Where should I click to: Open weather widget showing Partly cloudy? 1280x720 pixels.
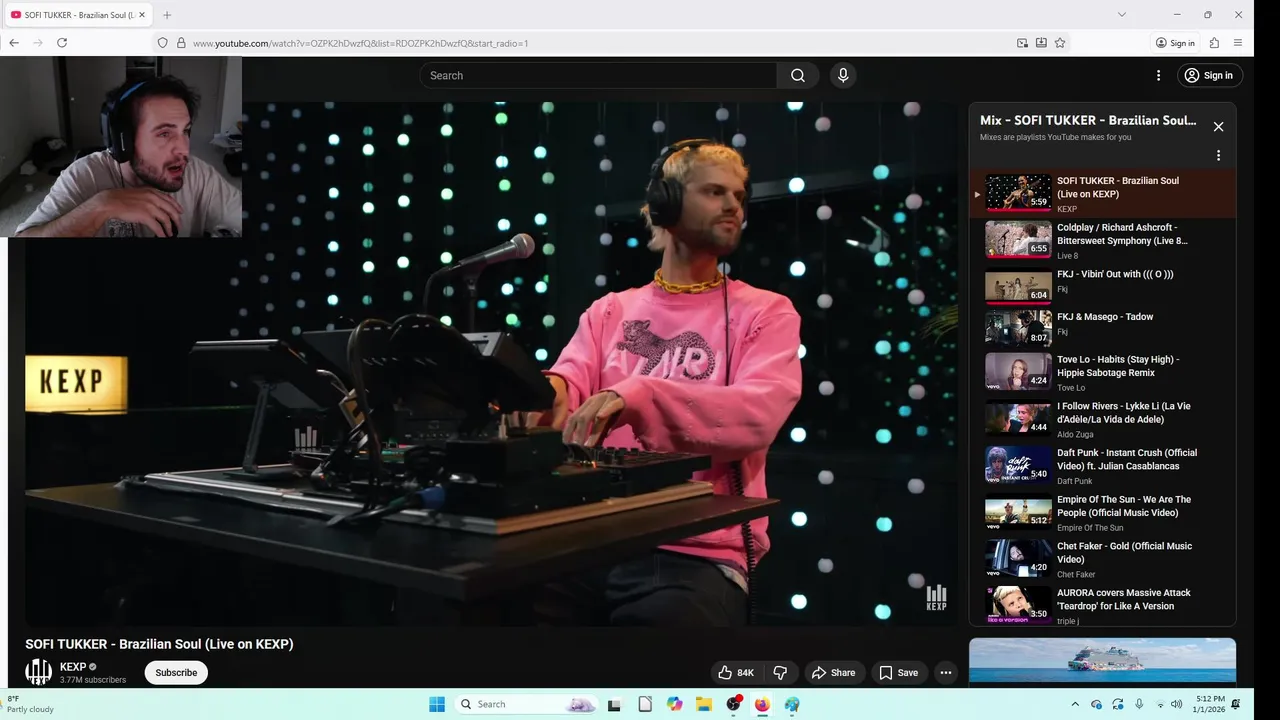point(32,704)
